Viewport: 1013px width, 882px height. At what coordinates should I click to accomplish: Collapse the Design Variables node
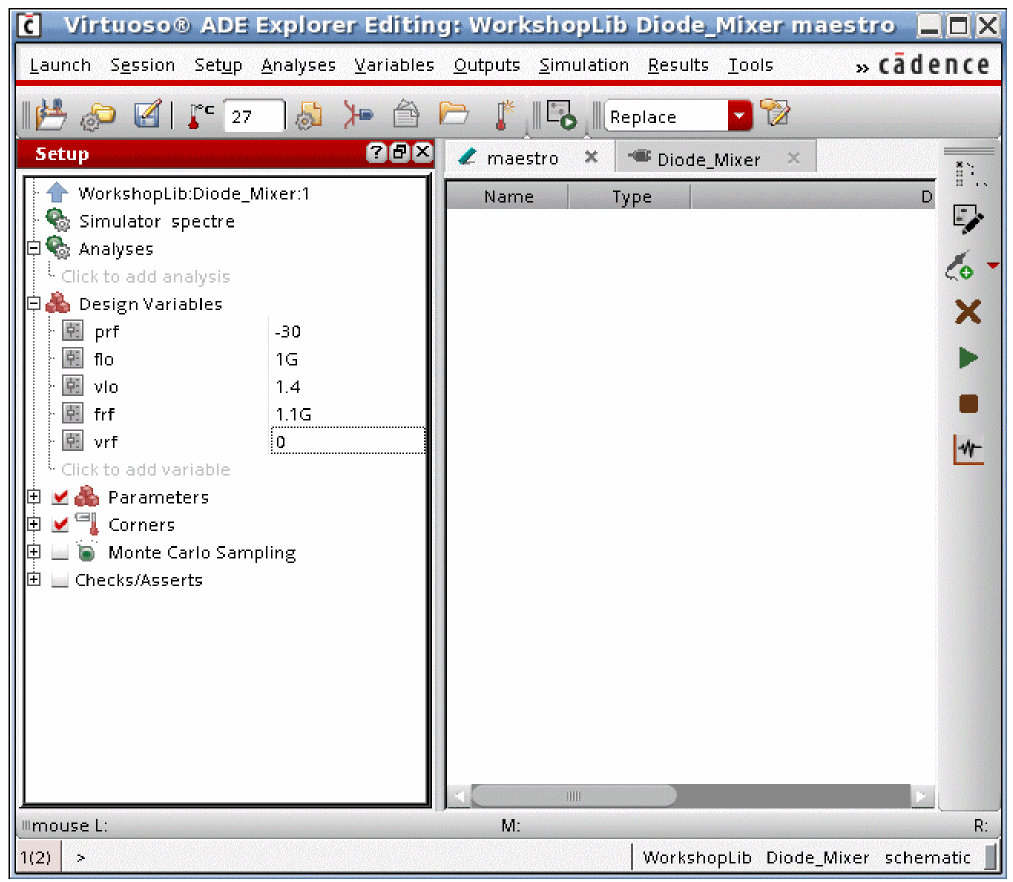point(34,303)
